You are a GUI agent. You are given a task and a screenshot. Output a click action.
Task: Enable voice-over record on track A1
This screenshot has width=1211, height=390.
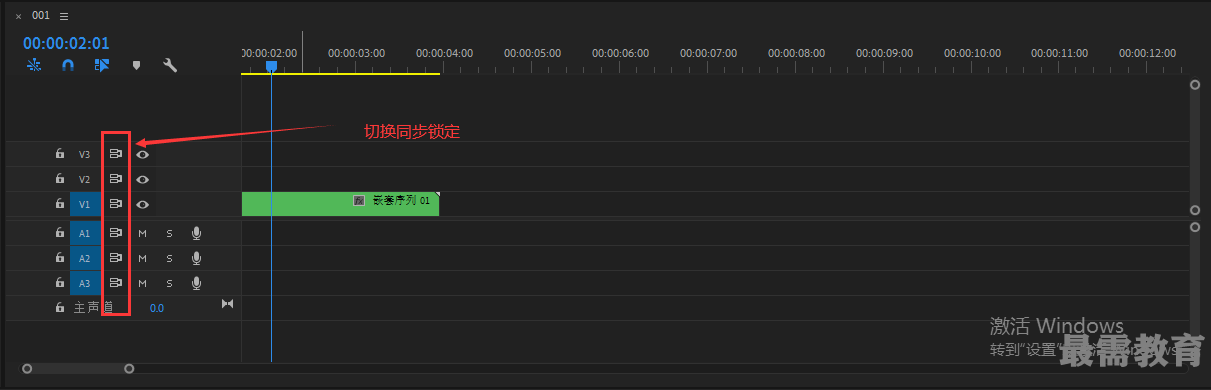197,233
